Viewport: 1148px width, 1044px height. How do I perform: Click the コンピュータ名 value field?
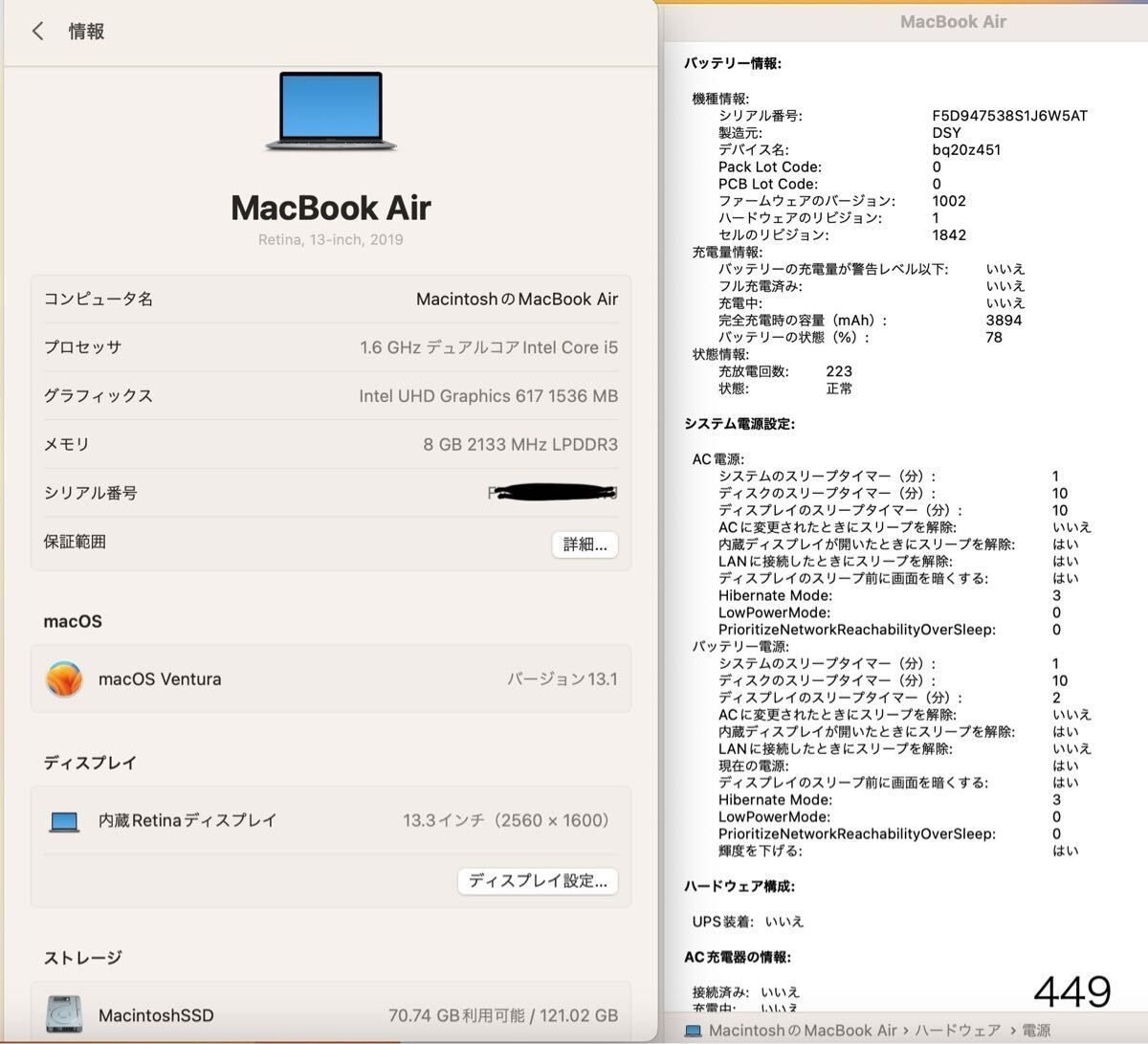(x=517, y=299)
